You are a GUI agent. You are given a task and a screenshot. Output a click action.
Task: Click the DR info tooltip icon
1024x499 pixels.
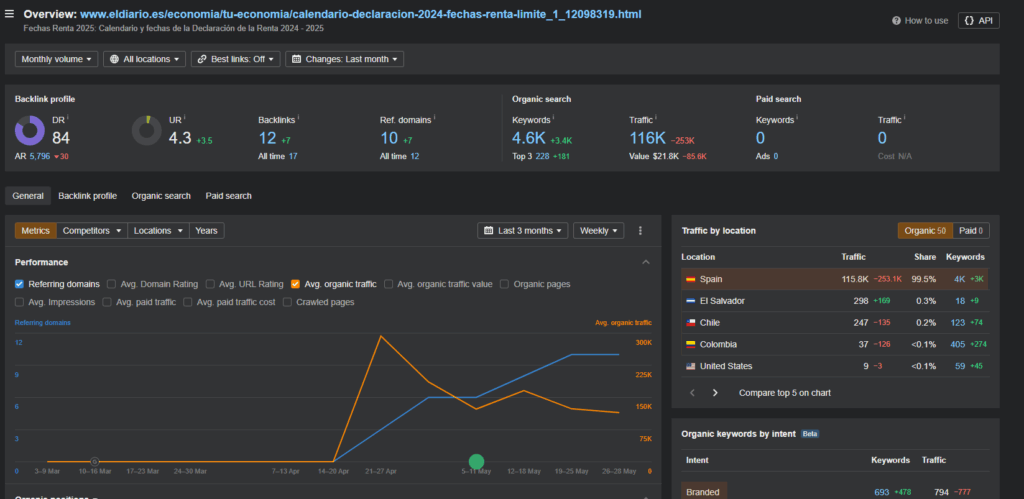point(68,118)
